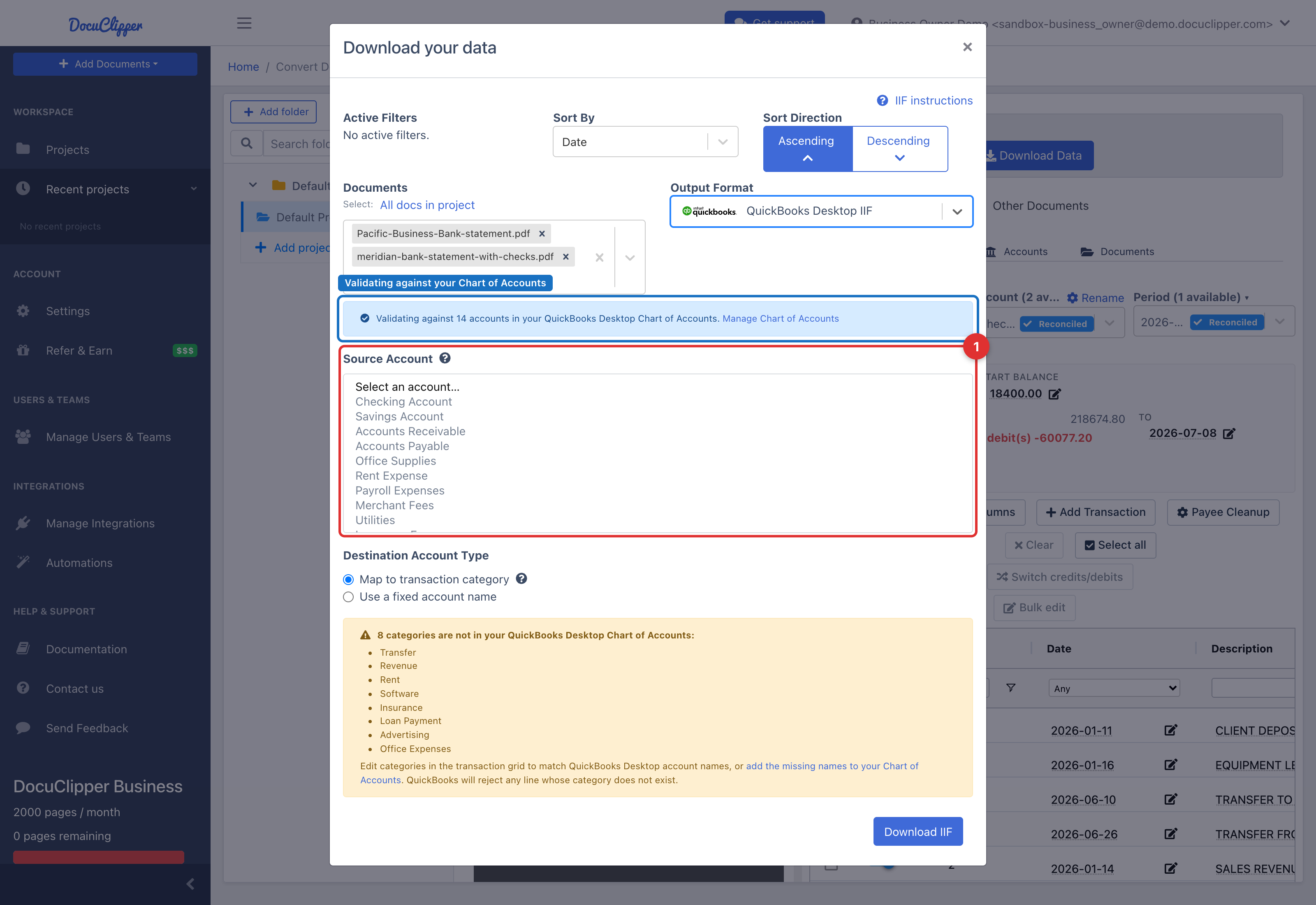
Task: Select Ascending sort direction
Action: (807, 149)
